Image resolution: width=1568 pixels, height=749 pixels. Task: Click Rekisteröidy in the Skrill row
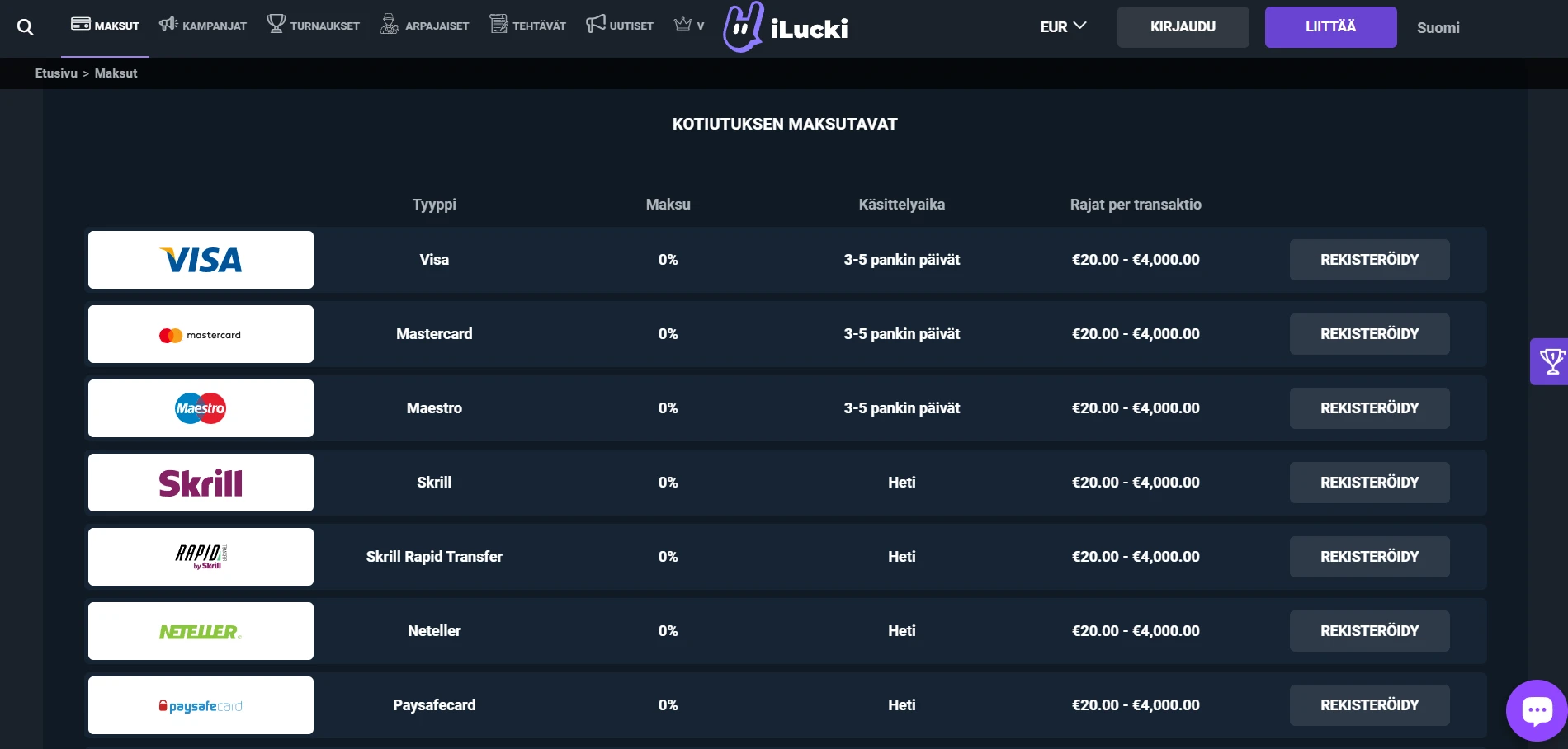(1369, 483)
